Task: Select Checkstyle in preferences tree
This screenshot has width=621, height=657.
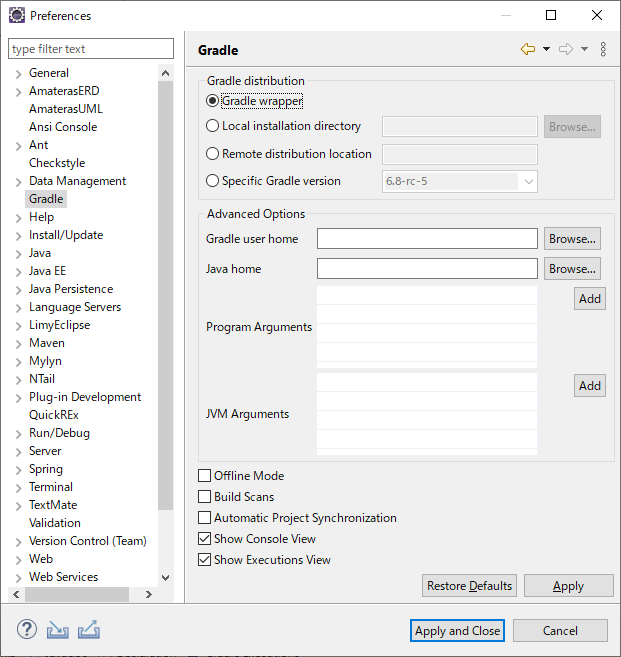Action: (x=57, y=163)
